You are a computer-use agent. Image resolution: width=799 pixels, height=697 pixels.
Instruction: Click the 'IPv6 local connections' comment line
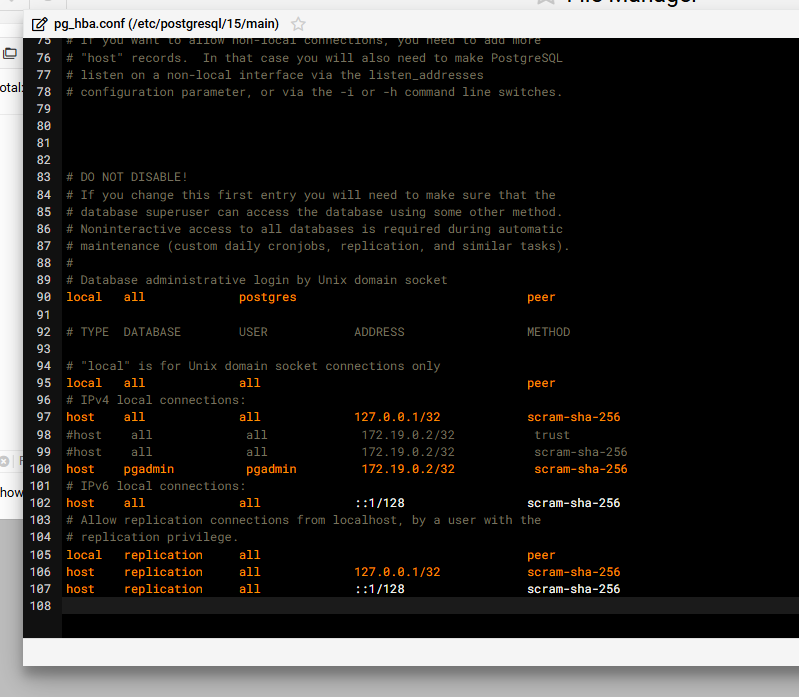click(156, 486)
